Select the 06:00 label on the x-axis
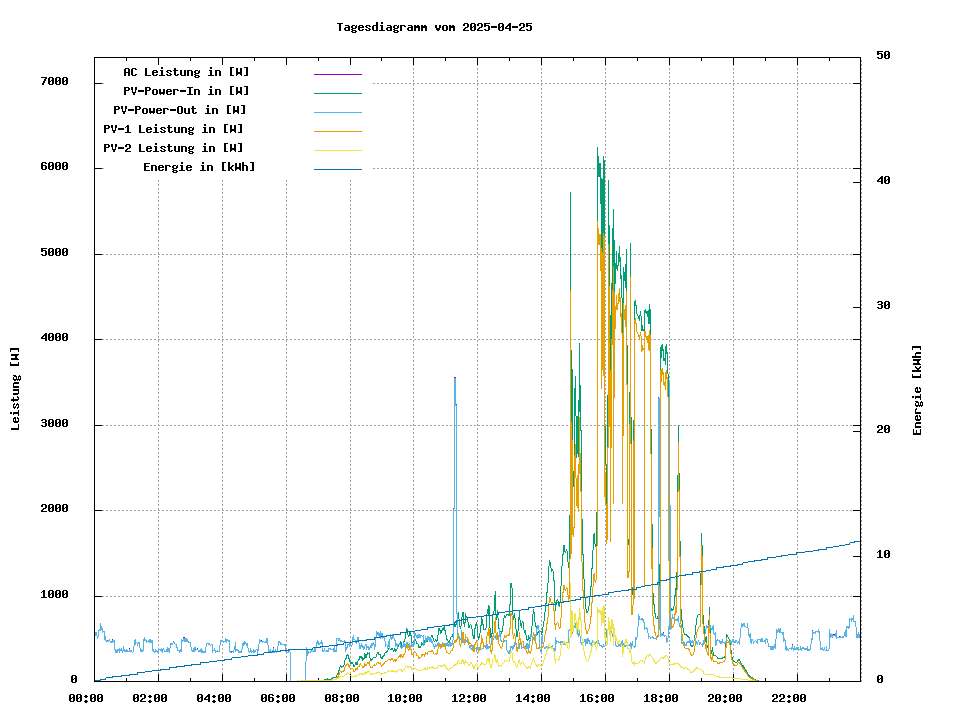This screenshot has height=720, width=960. pos(277,698)
